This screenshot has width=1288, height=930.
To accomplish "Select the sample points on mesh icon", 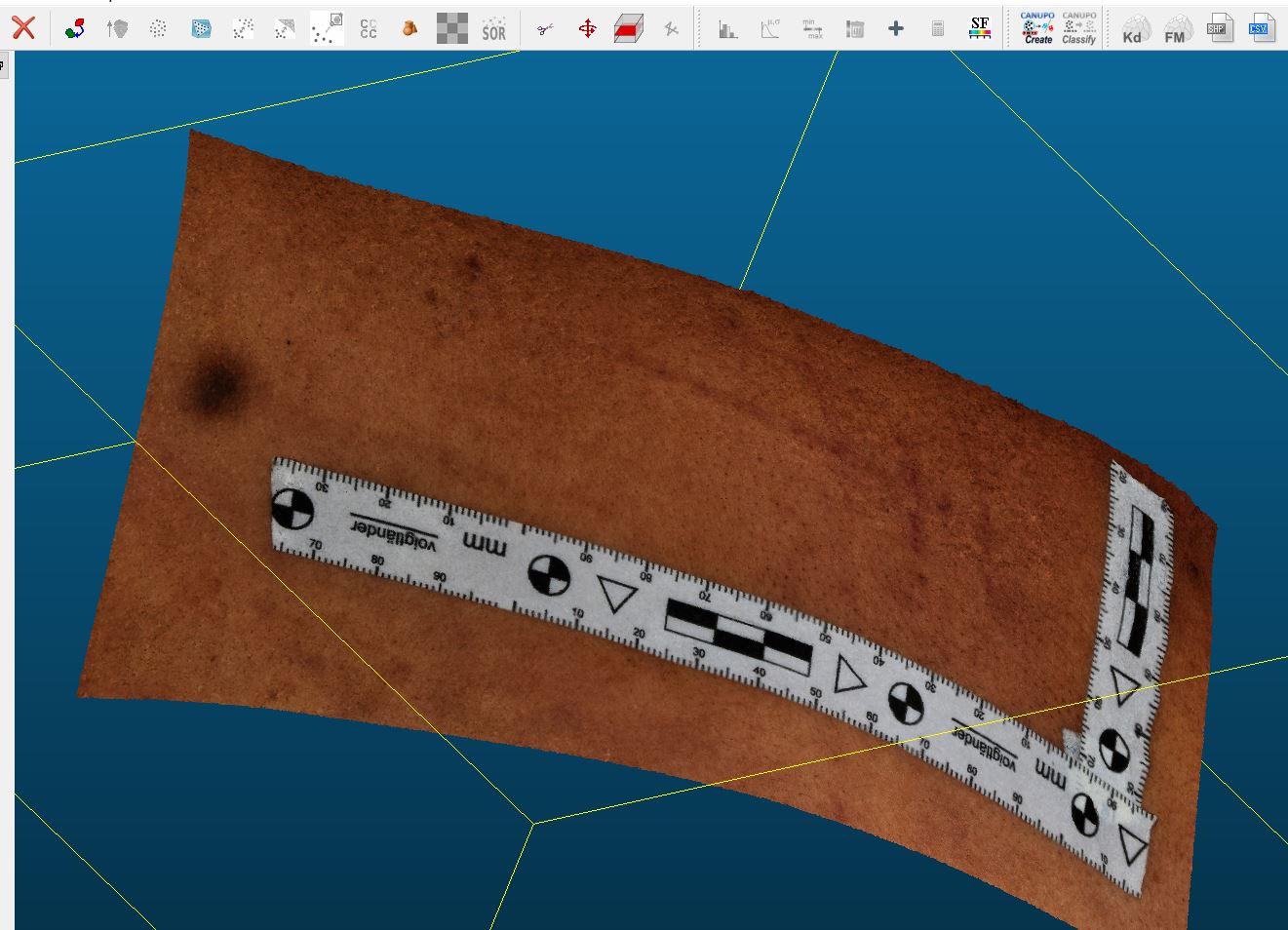I will (x=201, y=29).
